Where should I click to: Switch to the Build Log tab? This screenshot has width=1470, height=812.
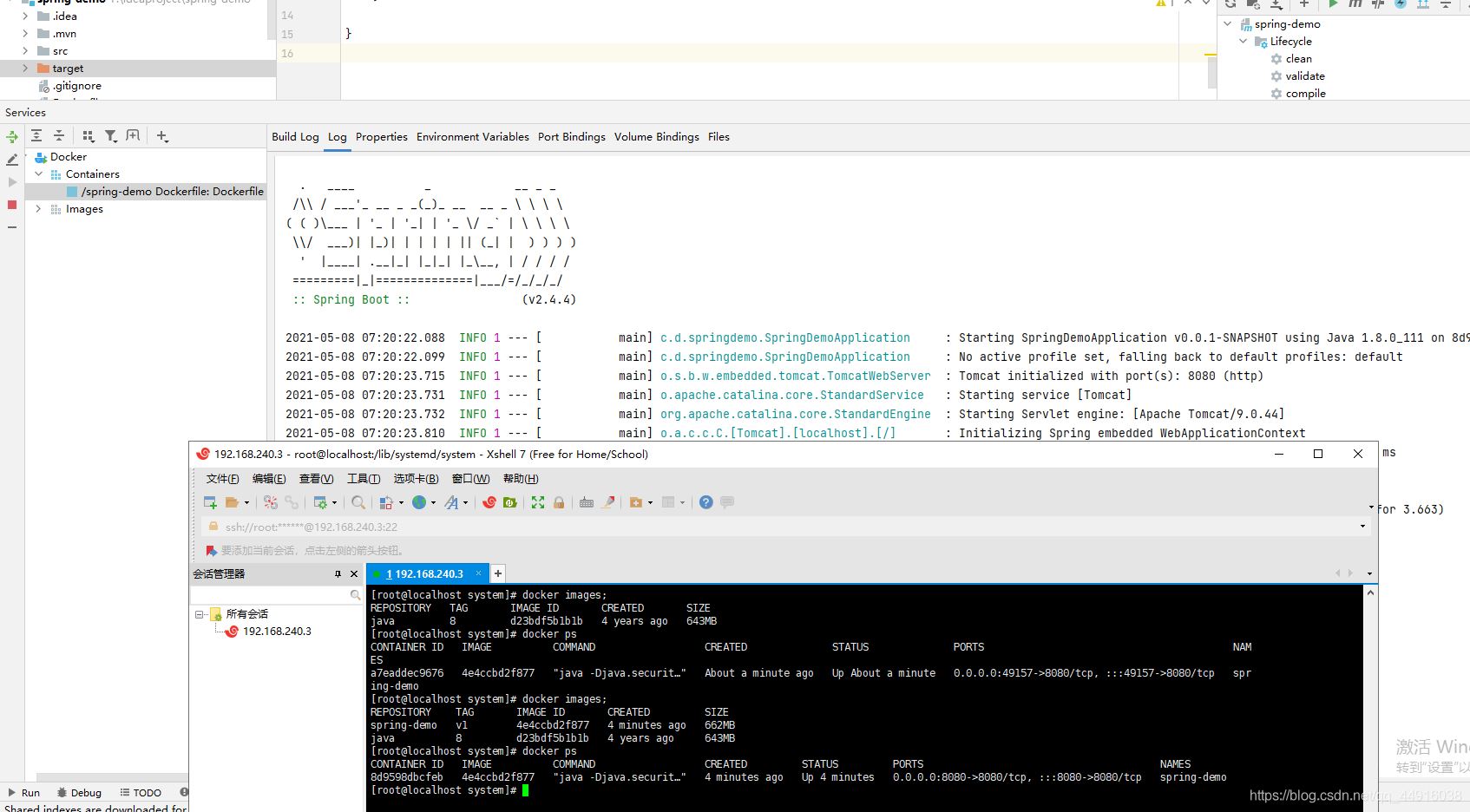[295, 137]
